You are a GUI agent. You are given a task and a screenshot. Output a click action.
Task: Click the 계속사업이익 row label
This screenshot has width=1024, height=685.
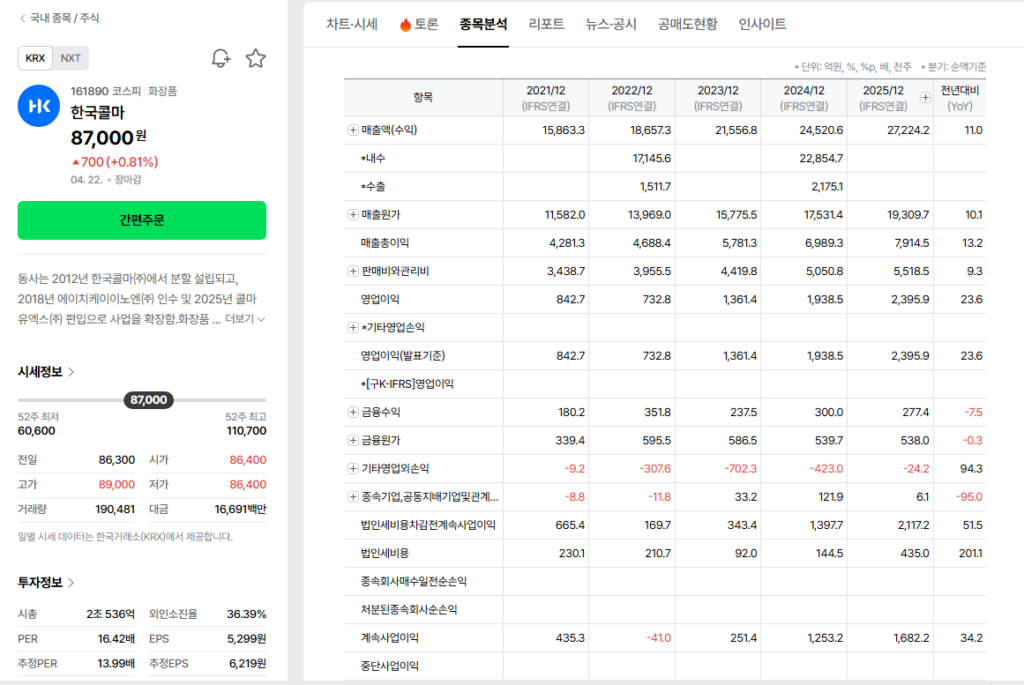click(x=390, y=638)
